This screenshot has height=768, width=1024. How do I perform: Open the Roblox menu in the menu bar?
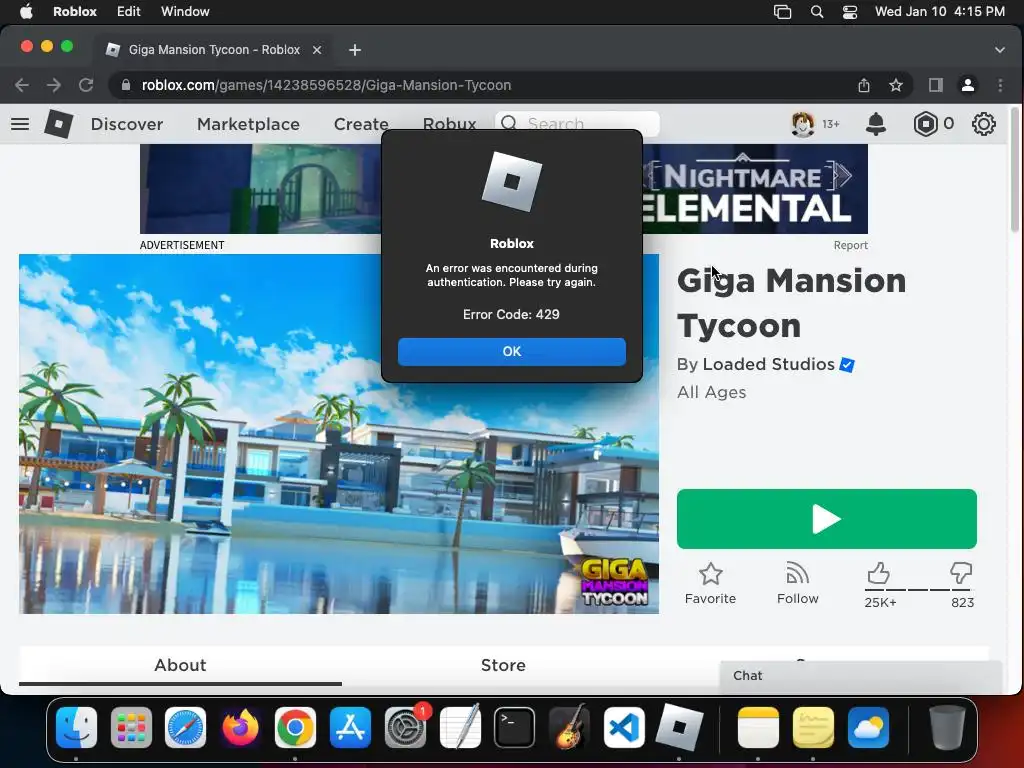[x=74, y=11]
